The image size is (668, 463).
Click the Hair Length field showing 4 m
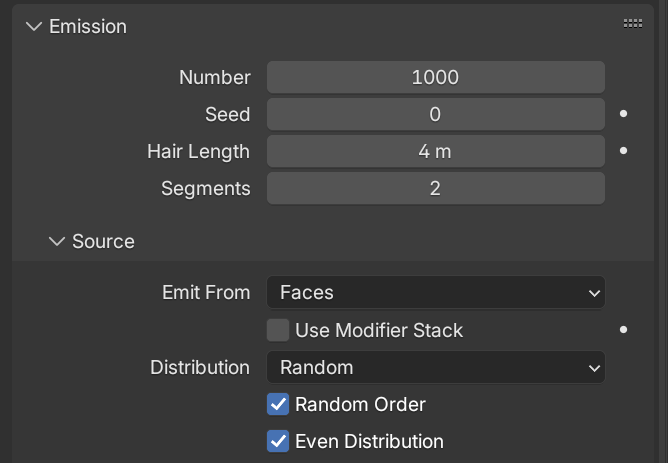coord(435,151)
